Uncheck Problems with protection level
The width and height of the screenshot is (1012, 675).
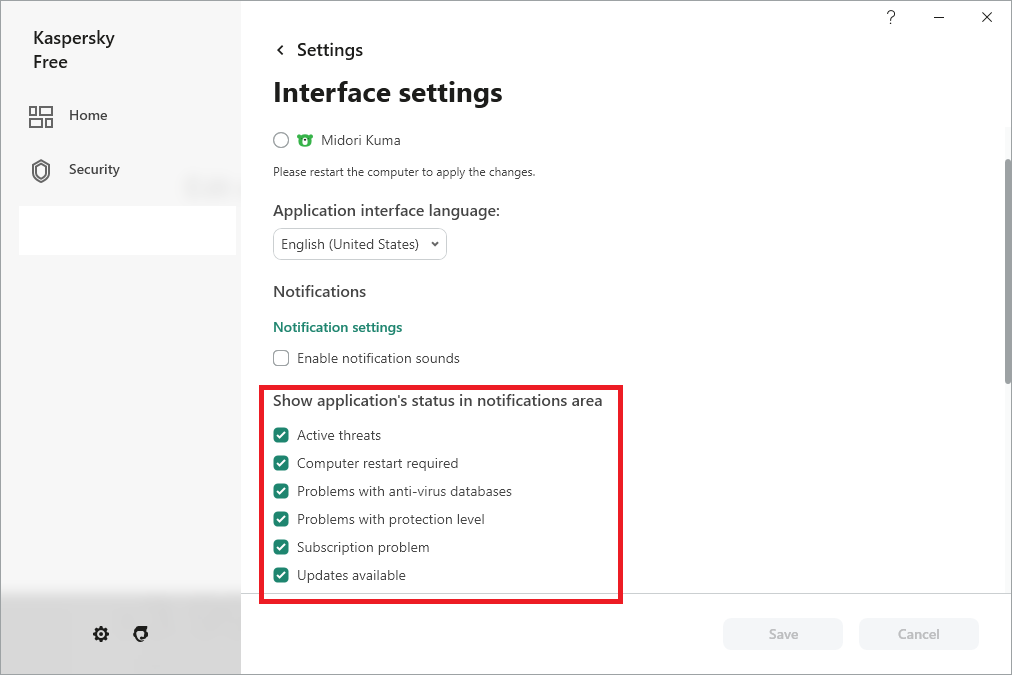pyautogui.click(x=281, y=519)
